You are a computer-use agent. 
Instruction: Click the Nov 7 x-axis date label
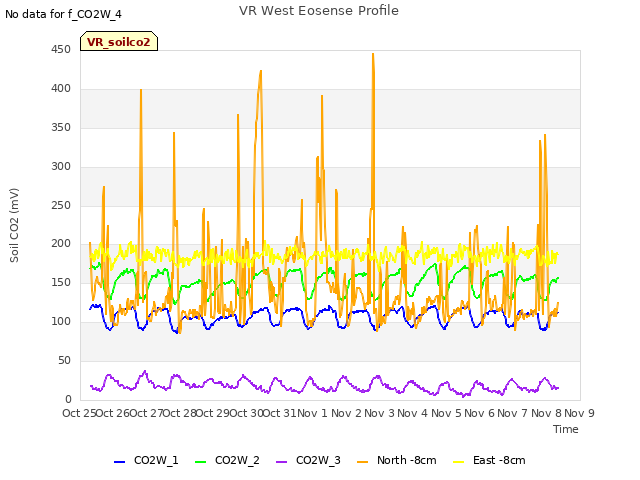tap(513, 413)
